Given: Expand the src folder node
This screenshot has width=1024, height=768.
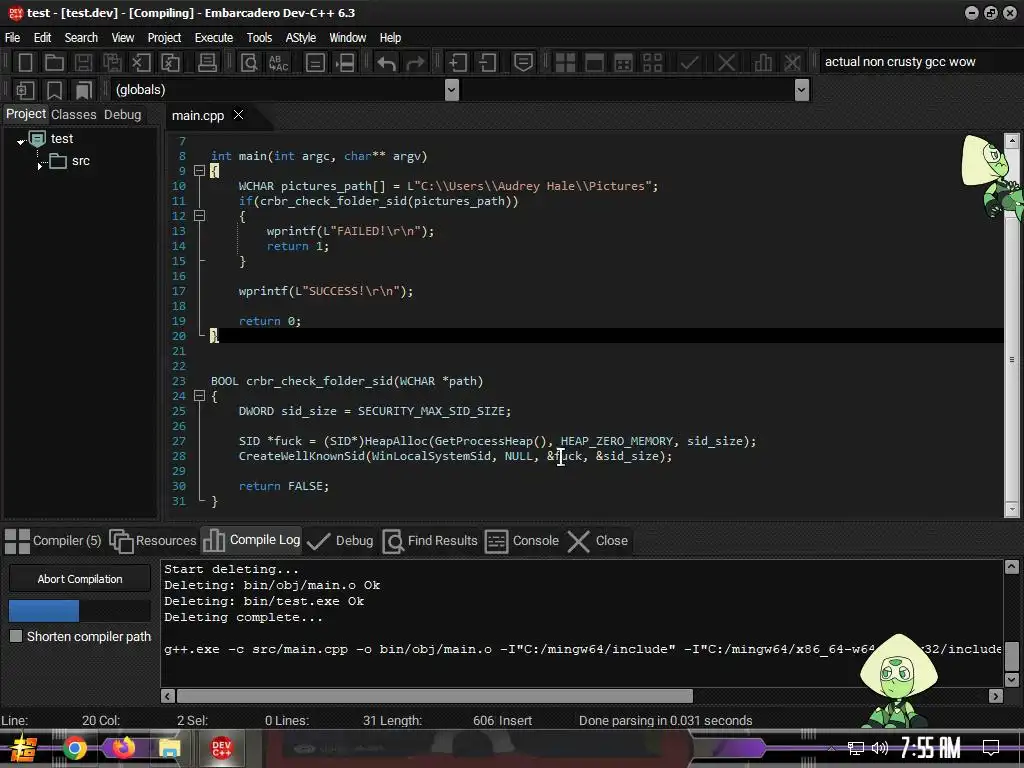Looking at the screenshot, I should (x=40, y=166).
